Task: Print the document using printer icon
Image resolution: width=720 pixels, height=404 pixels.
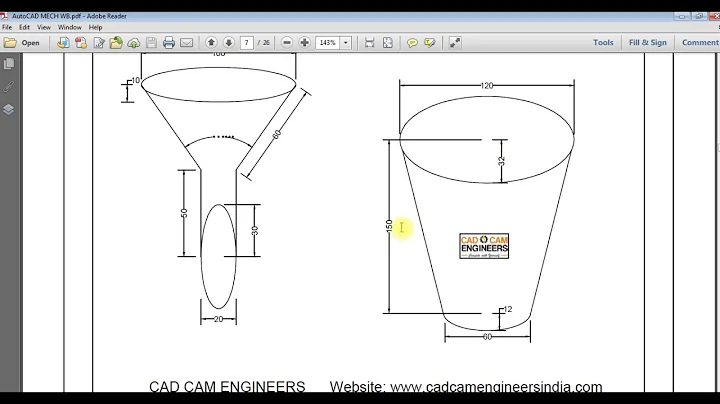Action: (169, 43)
